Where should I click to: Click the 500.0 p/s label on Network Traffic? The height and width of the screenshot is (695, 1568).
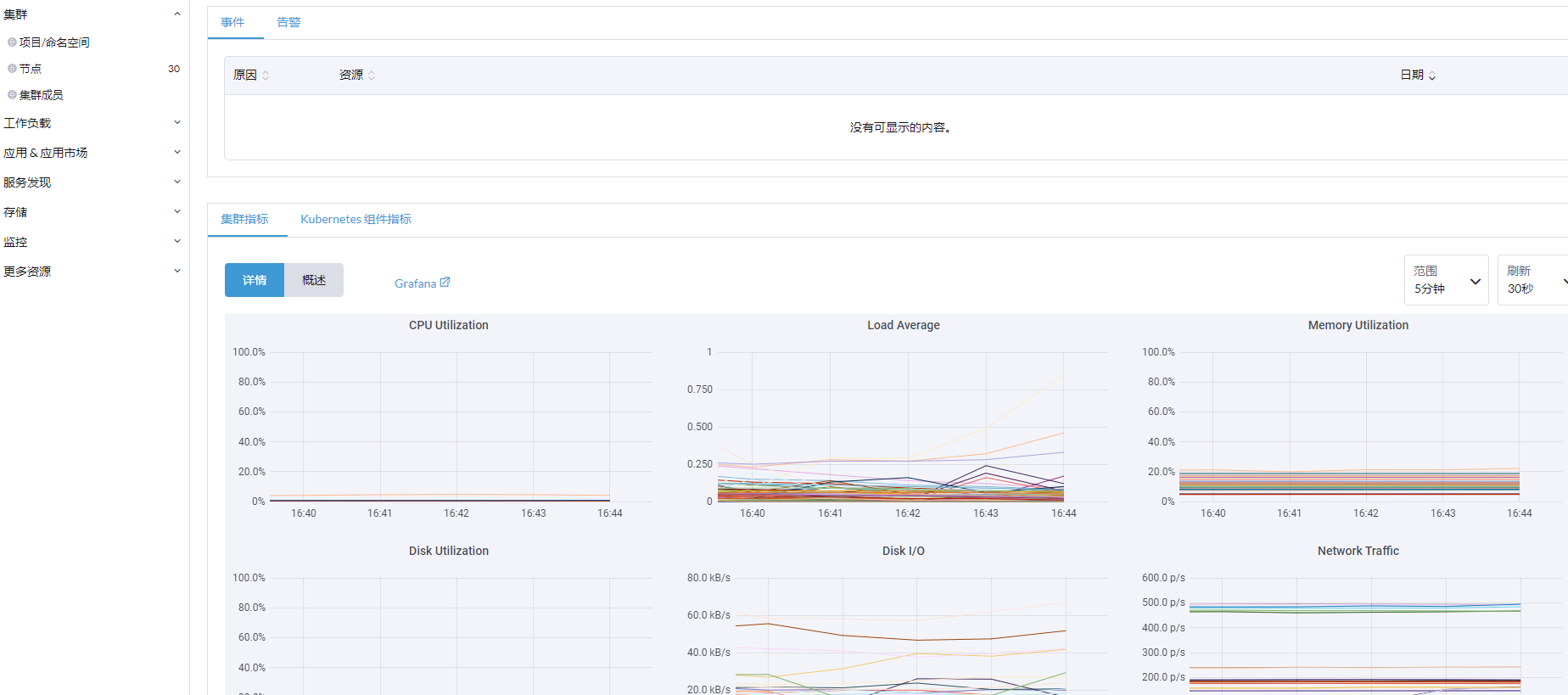[x=1163, y=603]
